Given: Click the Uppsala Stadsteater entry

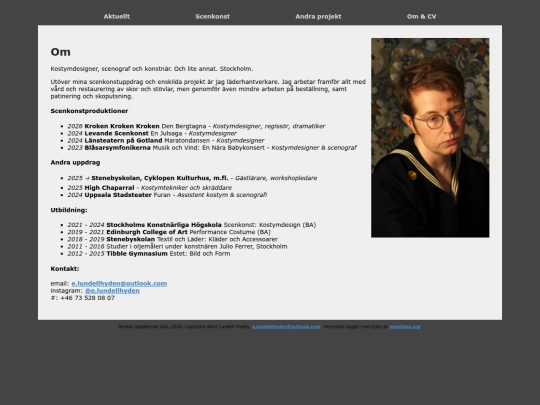Looking at the screenshot, I should pyautogui.click(x=167, y=195).
